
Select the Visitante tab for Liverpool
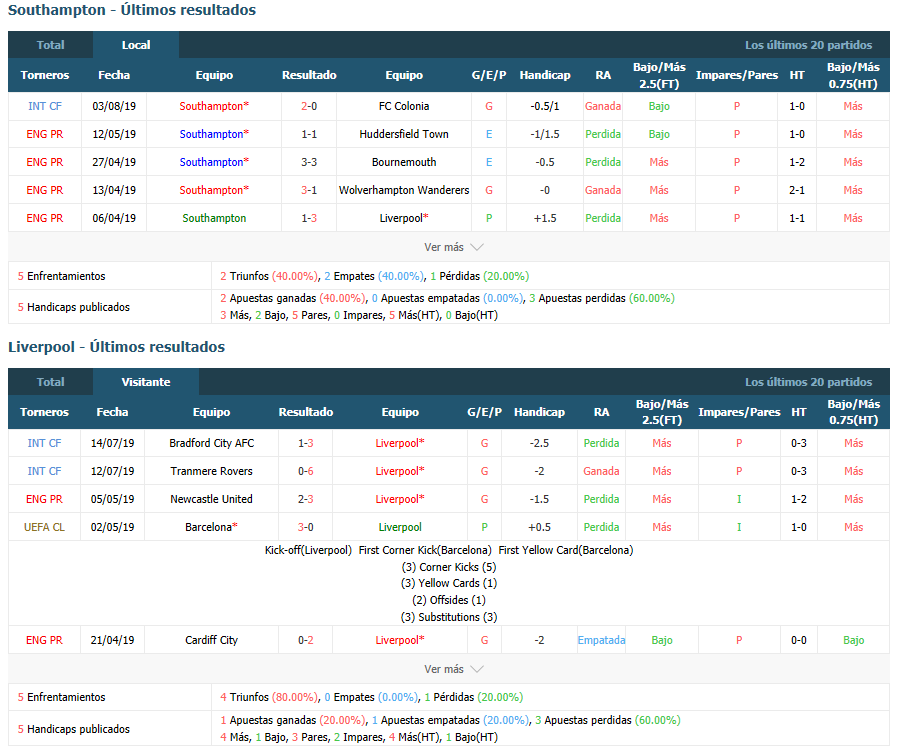(146, 382)
